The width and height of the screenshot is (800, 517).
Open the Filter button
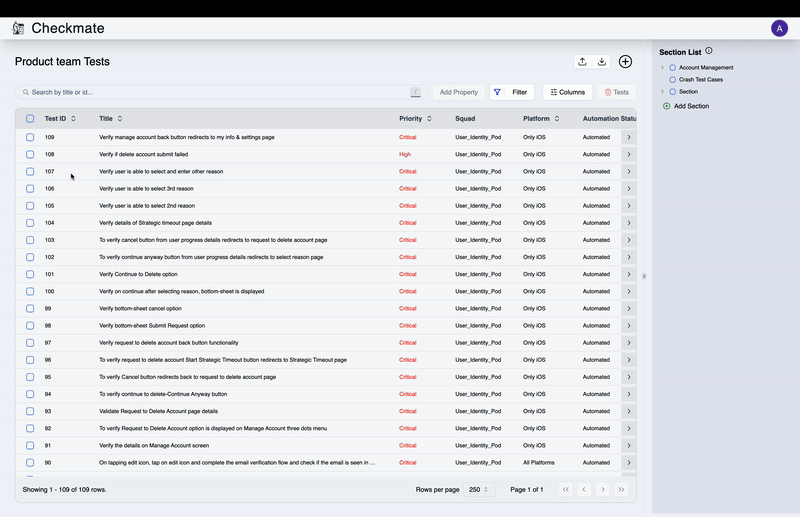[x=512, y=92]
